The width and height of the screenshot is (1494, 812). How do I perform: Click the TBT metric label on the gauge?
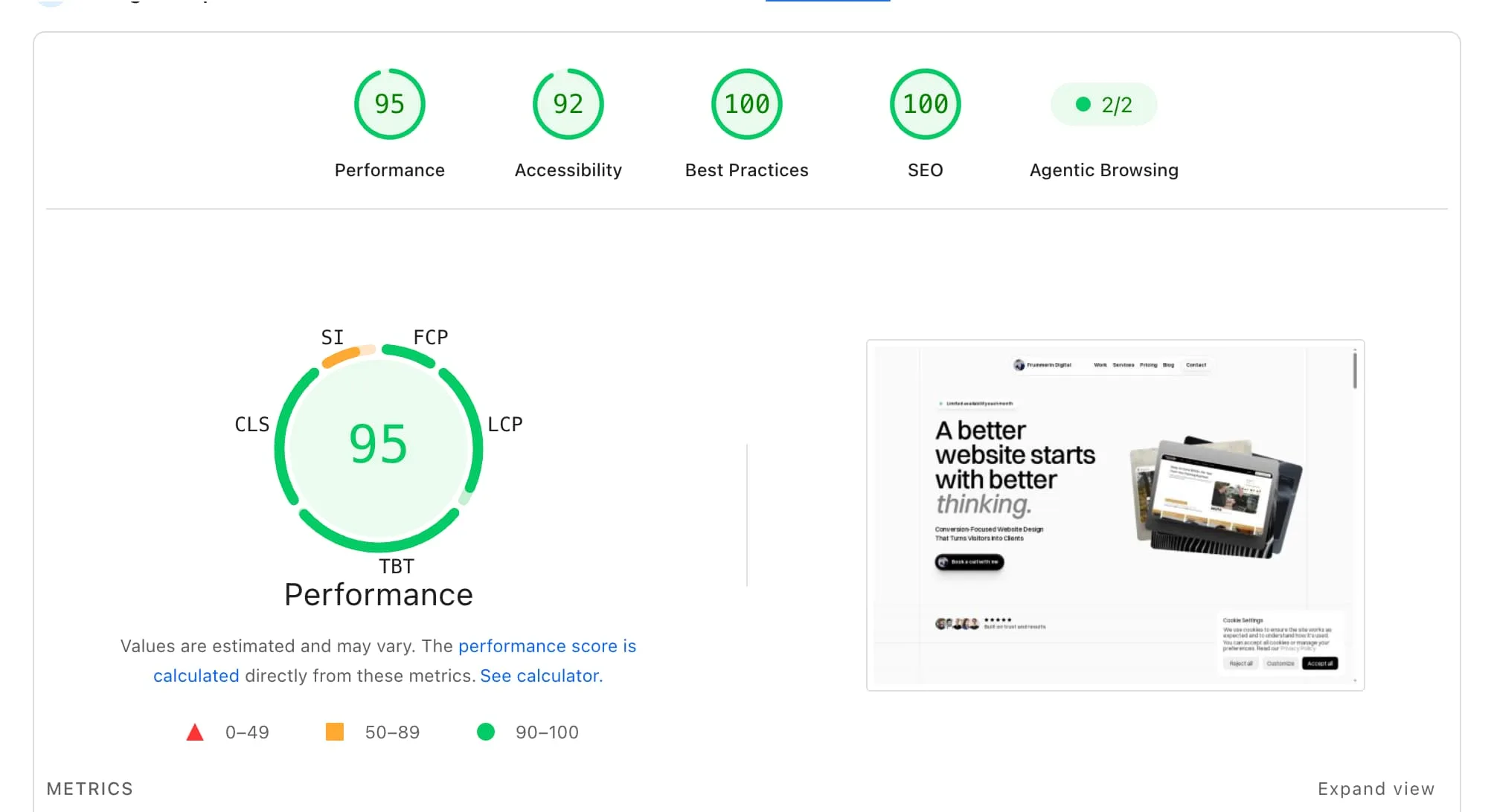click(x=397, y=567)
